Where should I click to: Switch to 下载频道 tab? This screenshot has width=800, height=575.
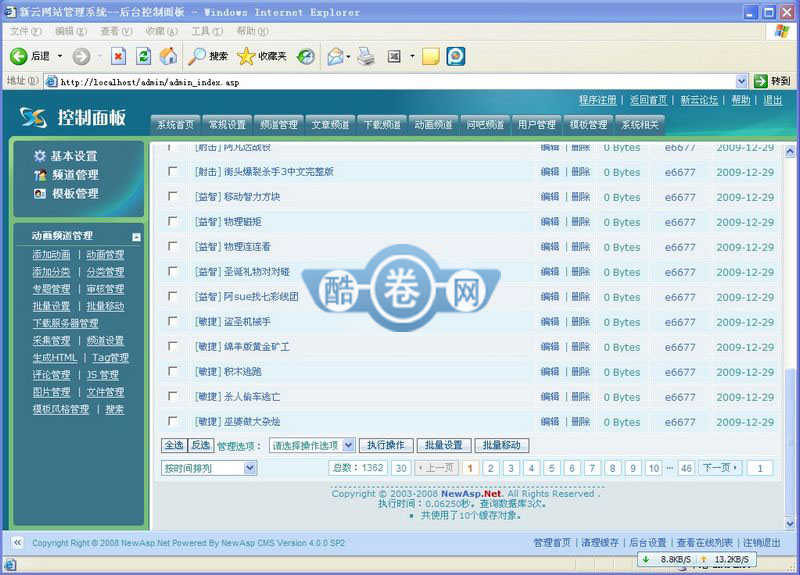tap(382, 125)
